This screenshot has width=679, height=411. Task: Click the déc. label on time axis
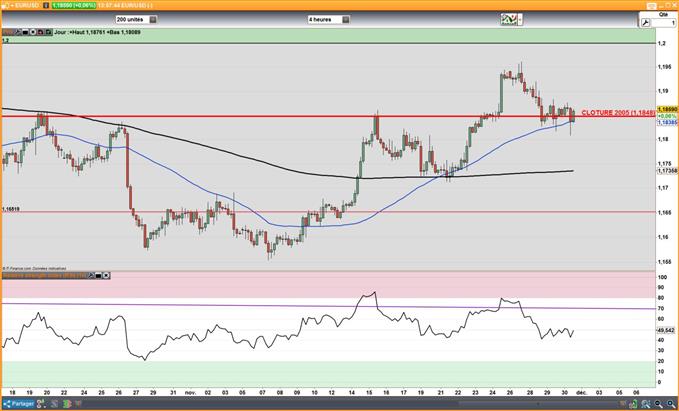pyautogui.click(x=582, y=392)
